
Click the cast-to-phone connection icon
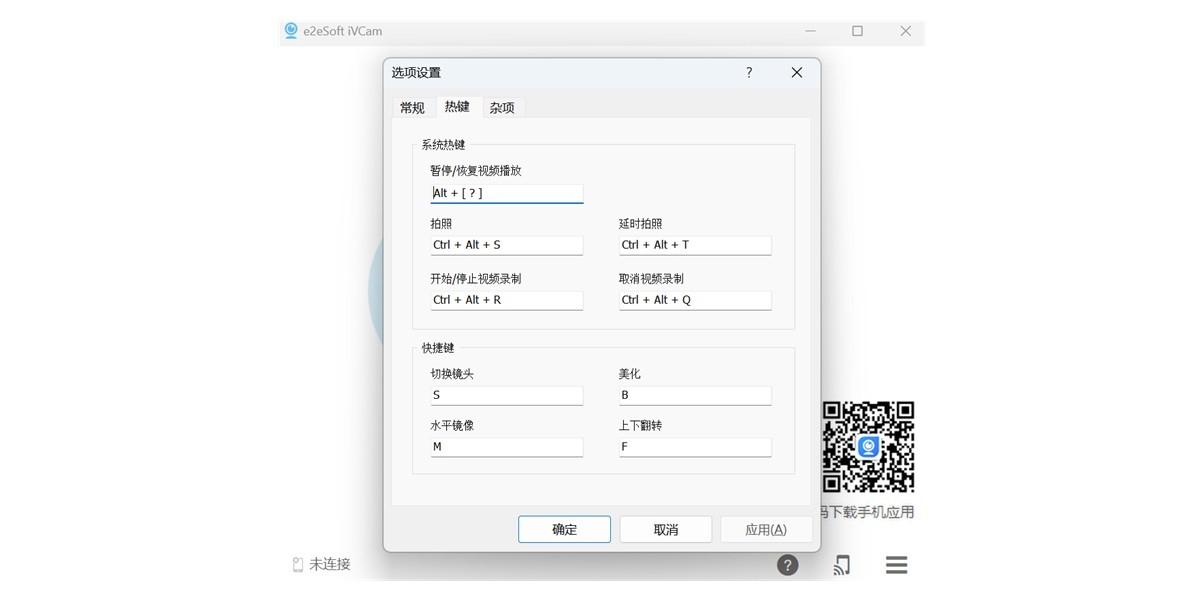click(x=841, y=564)
